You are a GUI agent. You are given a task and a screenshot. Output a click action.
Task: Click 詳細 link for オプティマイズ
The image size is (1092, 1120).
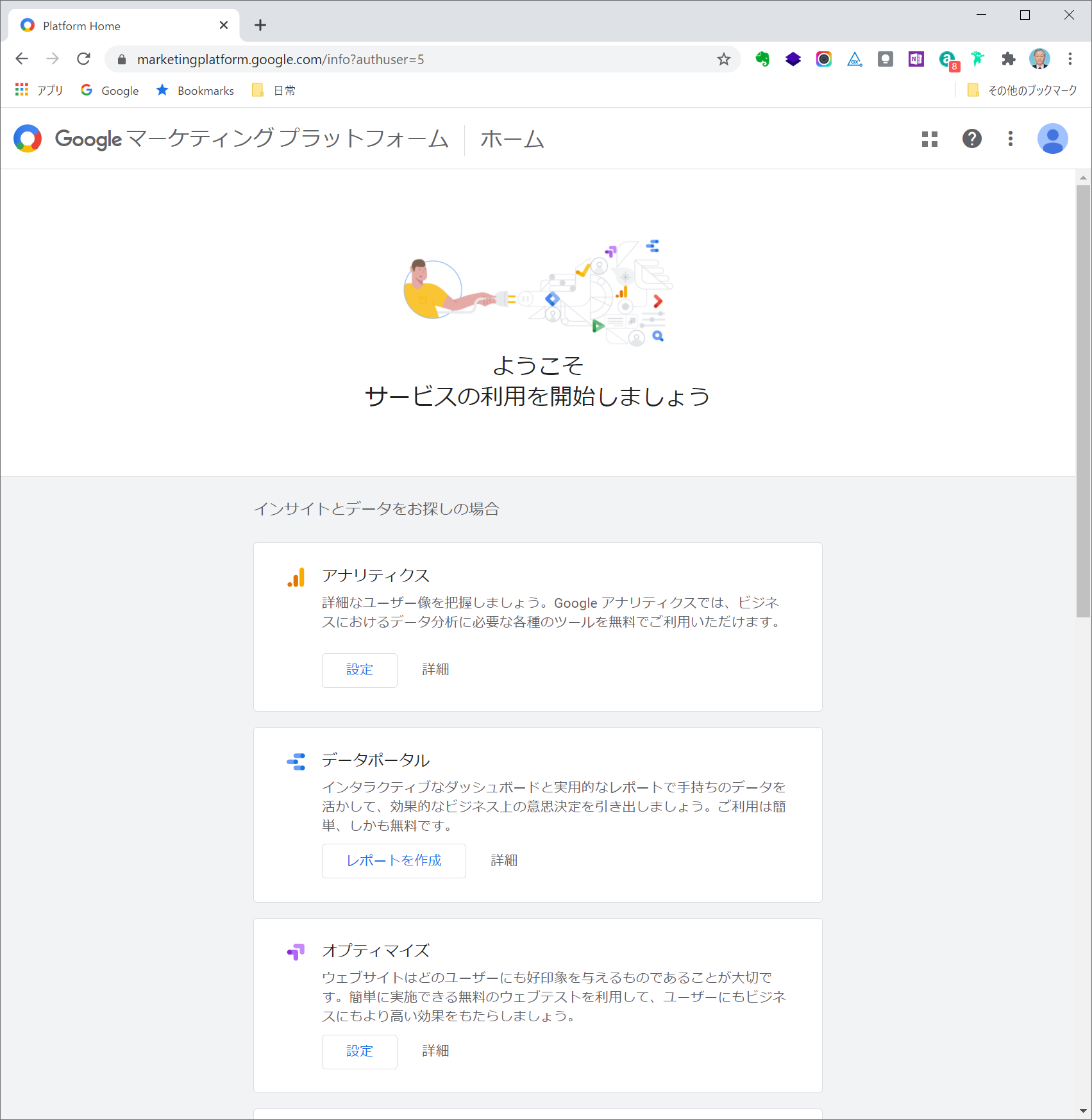pos(435,1051)
